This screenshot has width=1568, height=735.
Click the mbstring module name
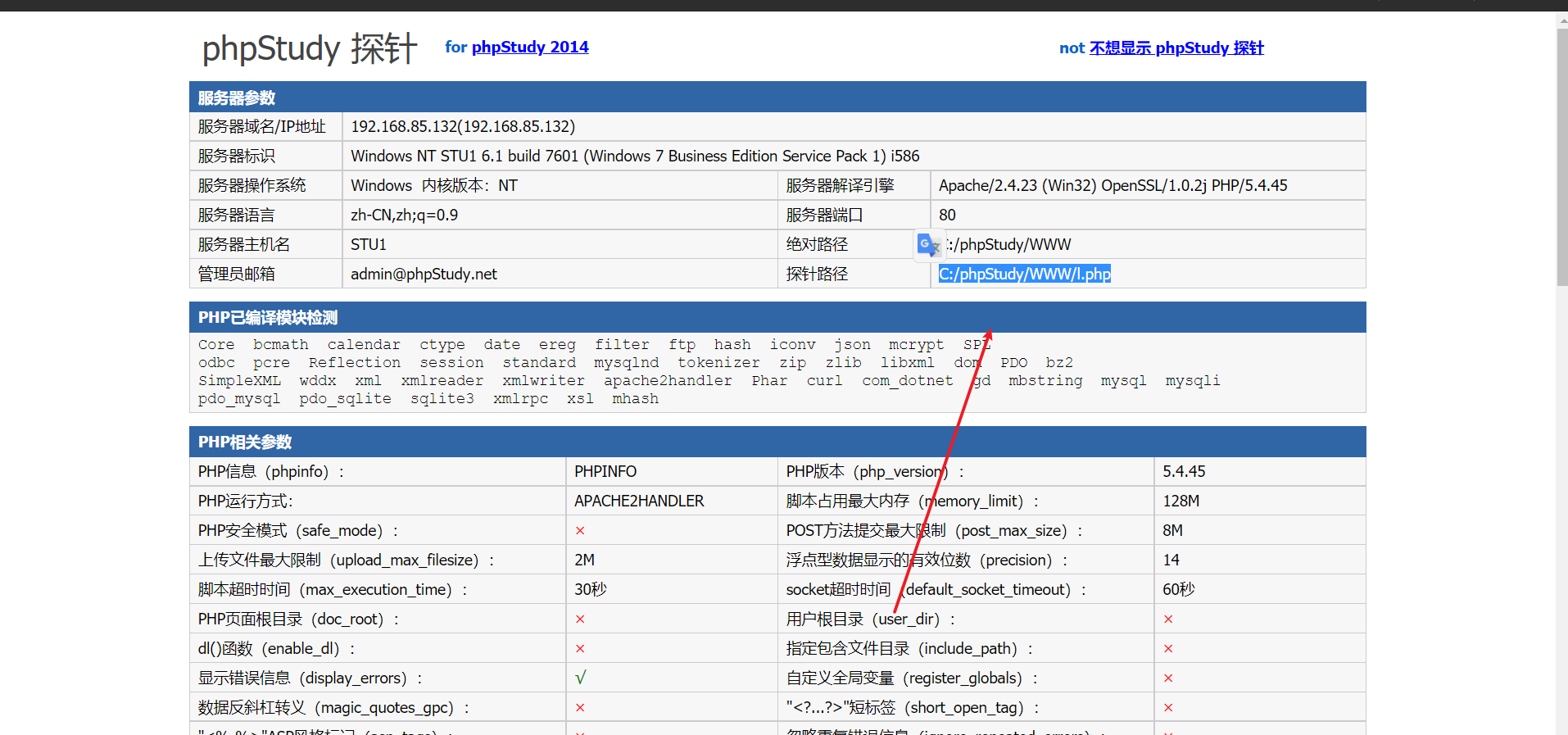(1045, 380)
